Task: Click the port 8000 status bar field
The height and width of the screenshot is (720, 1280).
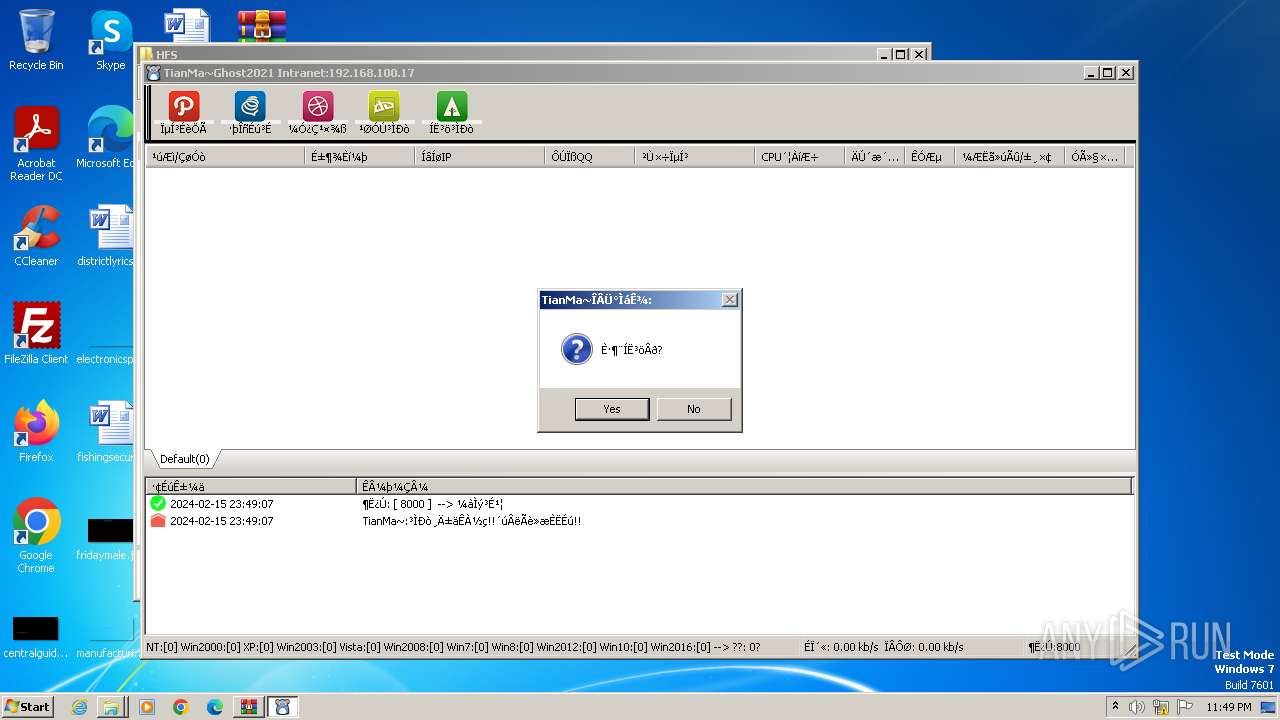Action: pos(1055,647)
